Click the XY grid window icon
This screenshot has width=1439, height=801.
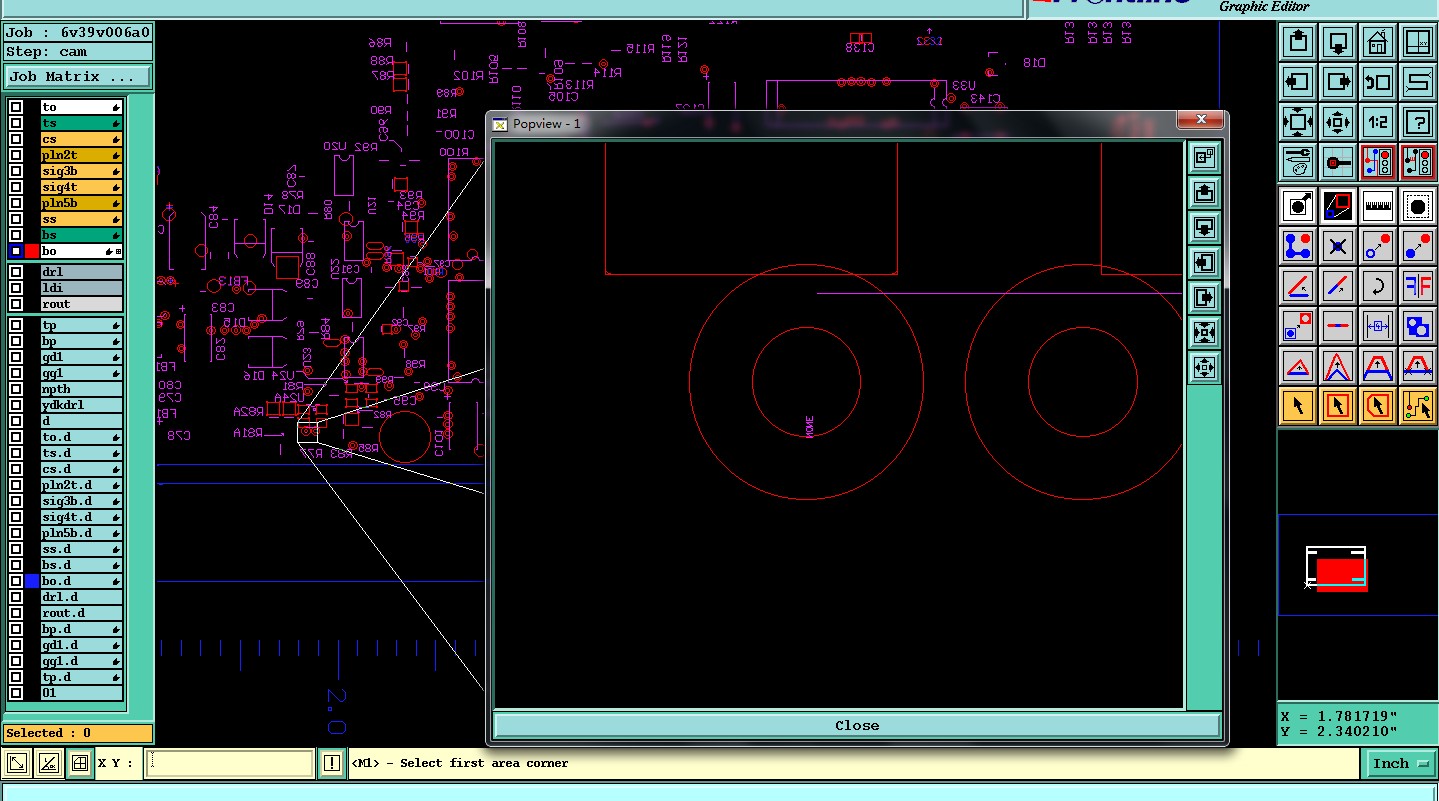pos(1418,42)
